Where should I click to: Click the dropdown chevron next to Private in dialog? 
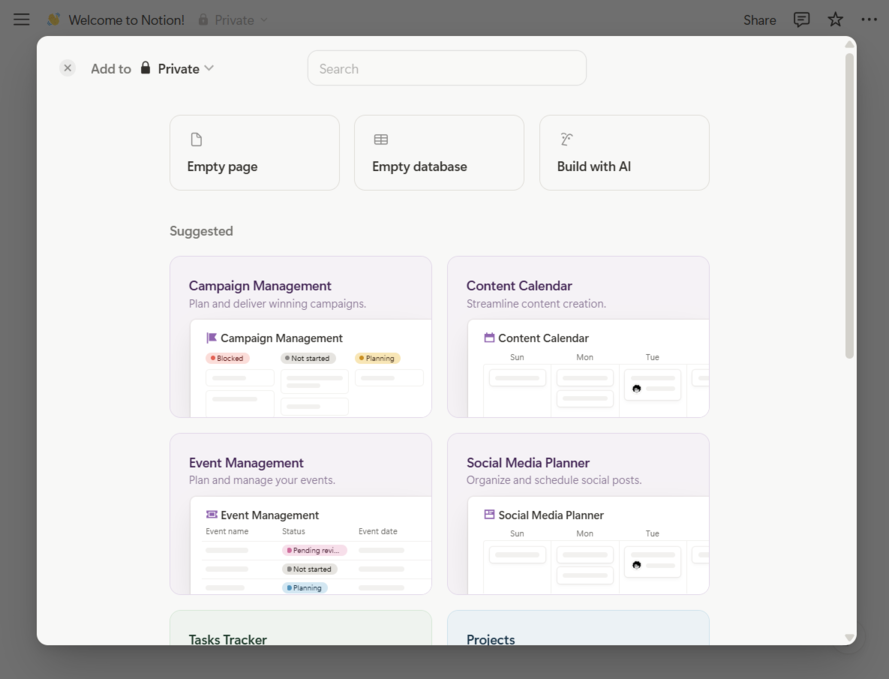(209, 68)
